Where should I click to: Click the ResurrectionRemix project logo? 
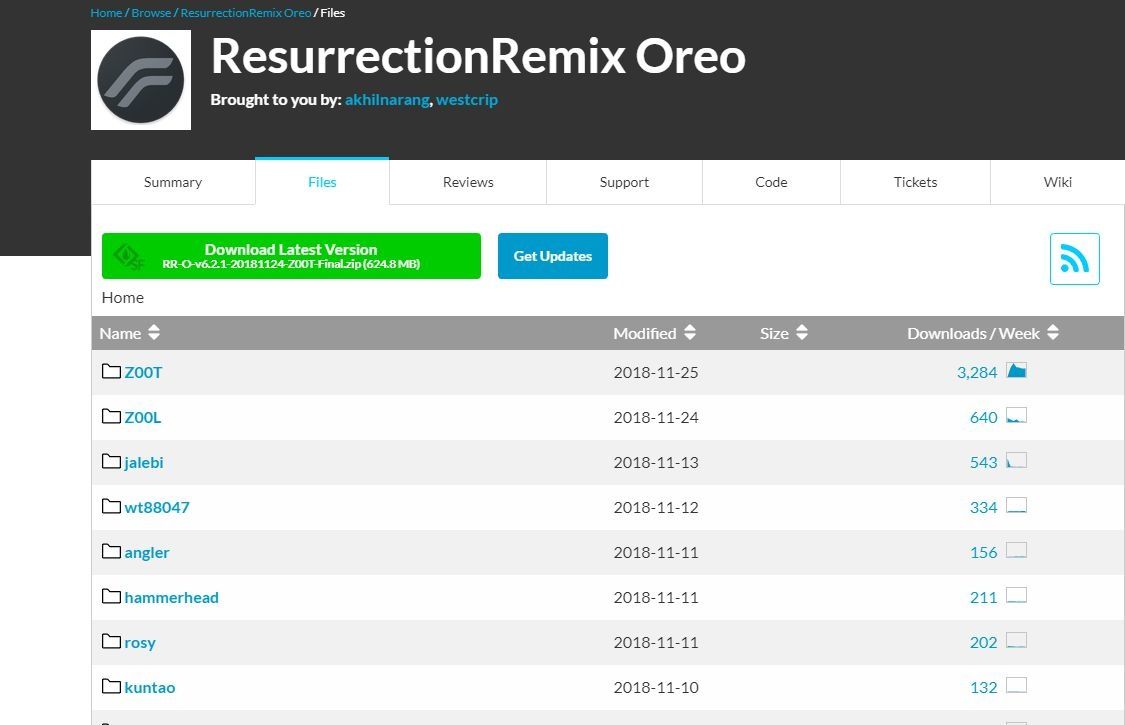click(141, 80)
